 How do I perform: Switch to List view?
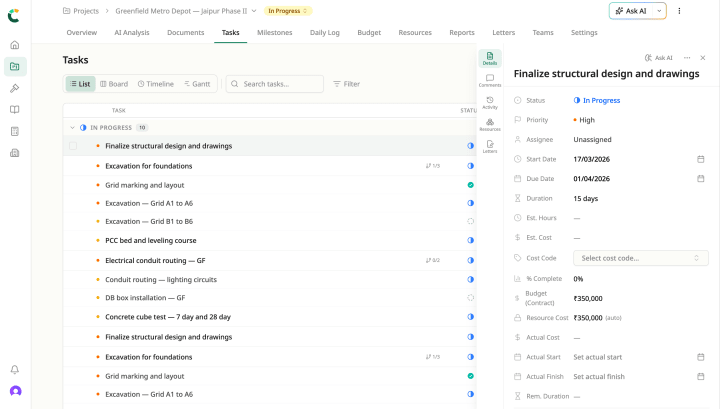click(x=80, y=84)
